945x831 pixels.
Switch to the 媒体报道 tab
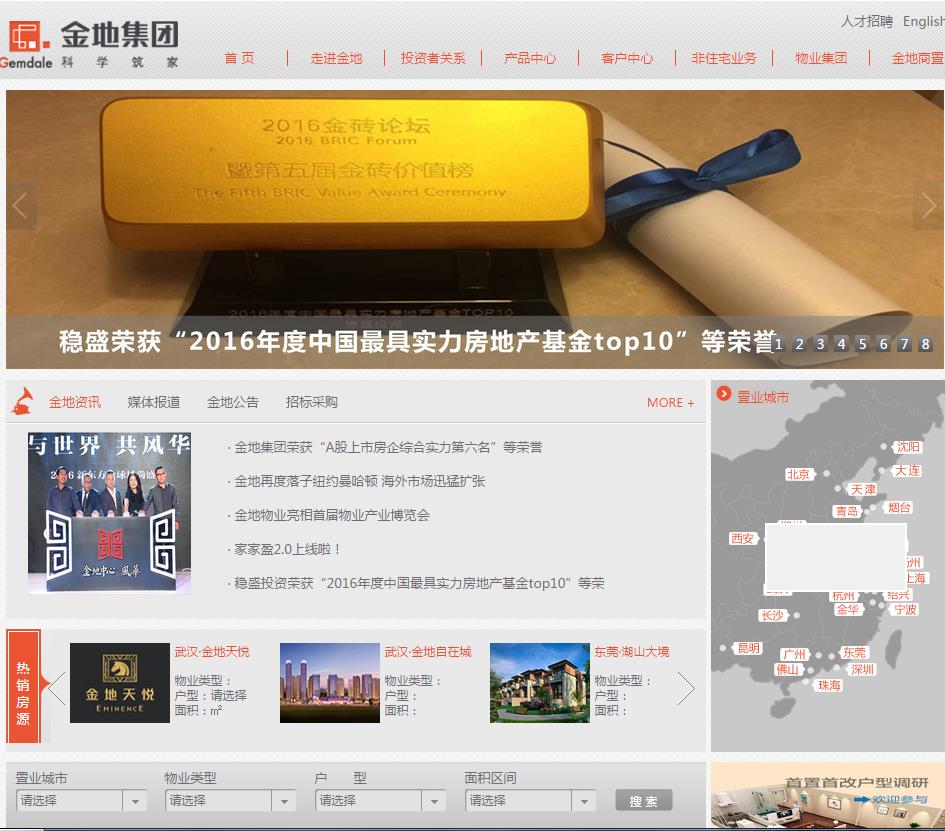click(x=154, y=402)
